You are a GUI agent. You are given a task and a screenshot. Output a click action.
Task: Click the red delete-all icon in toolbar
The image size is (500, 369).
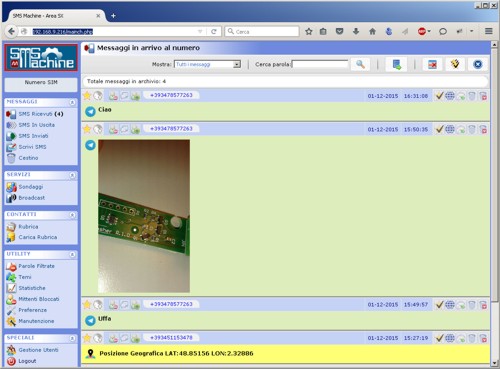432,64
